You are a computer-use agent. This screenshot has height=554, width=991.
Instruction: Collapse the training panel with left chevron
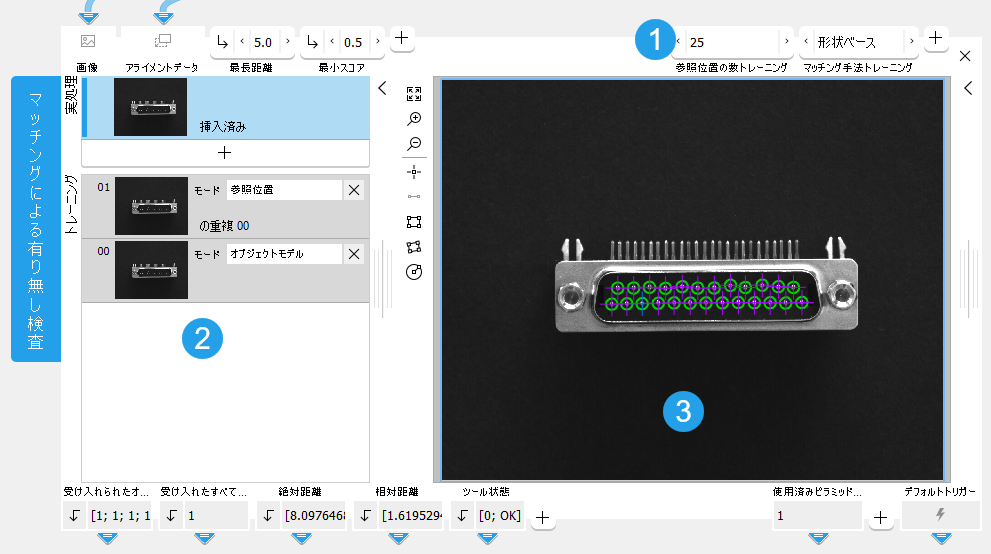(382, 89)
